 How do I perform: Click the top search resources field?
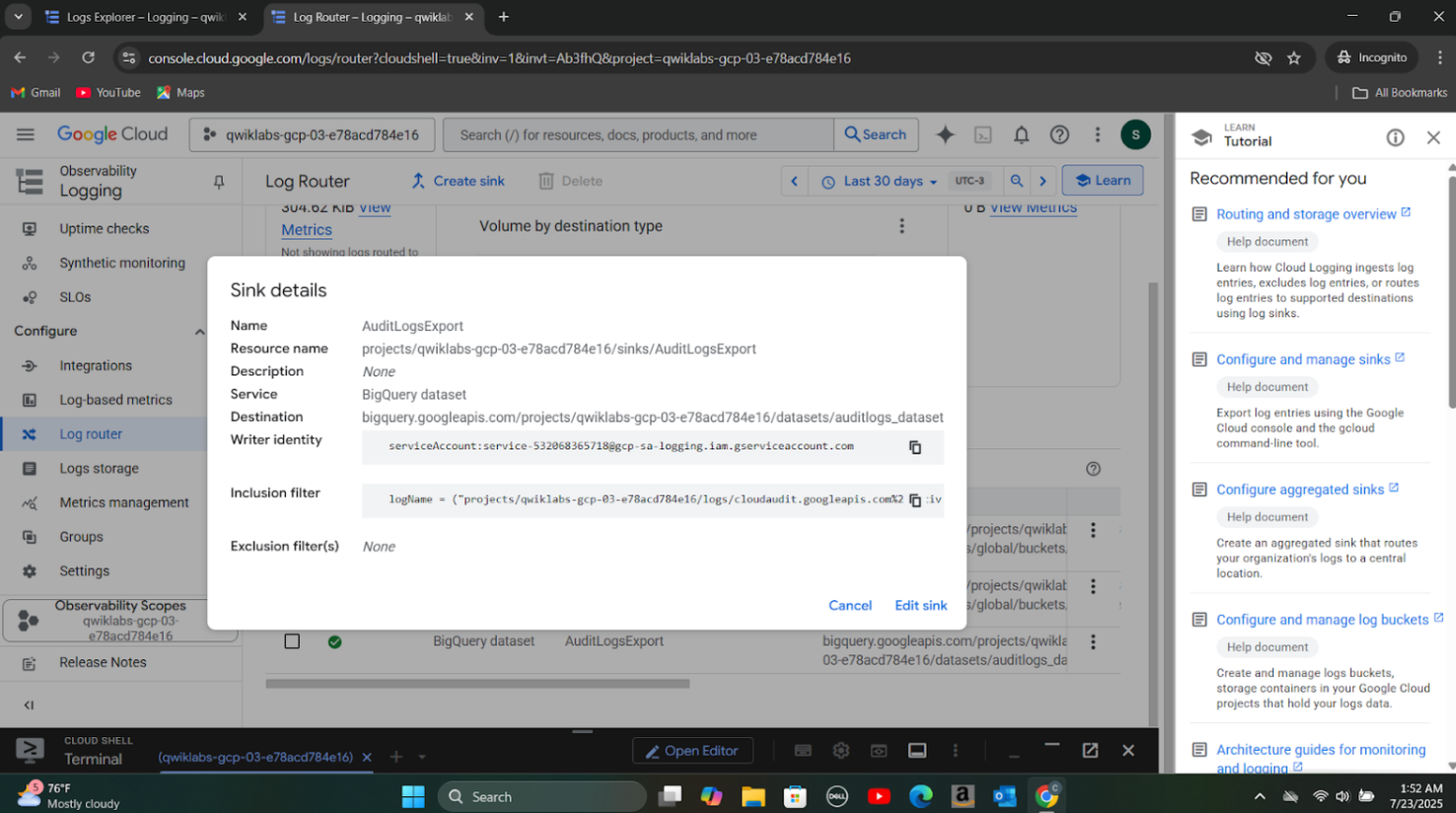point(639,135)
